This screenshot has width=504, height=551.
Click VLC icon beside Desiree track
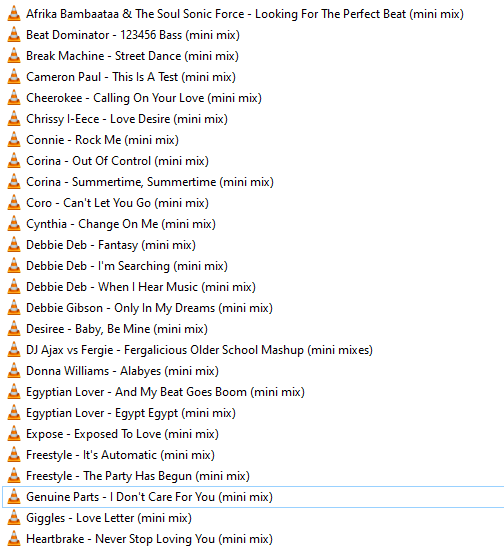click(14, 329)
